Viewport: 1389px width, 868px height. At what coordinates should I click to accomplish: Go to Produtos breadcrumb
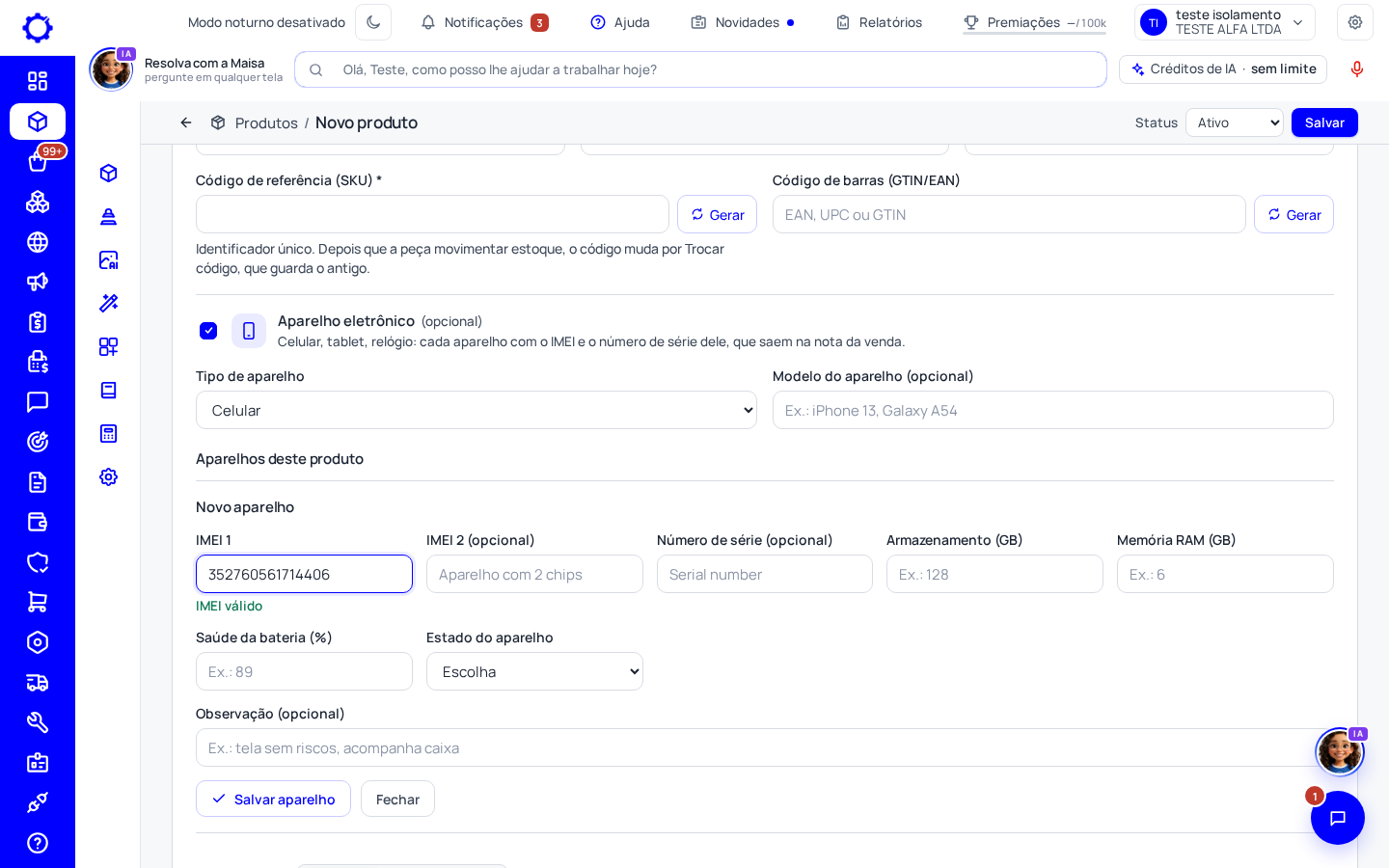[266, 122]
